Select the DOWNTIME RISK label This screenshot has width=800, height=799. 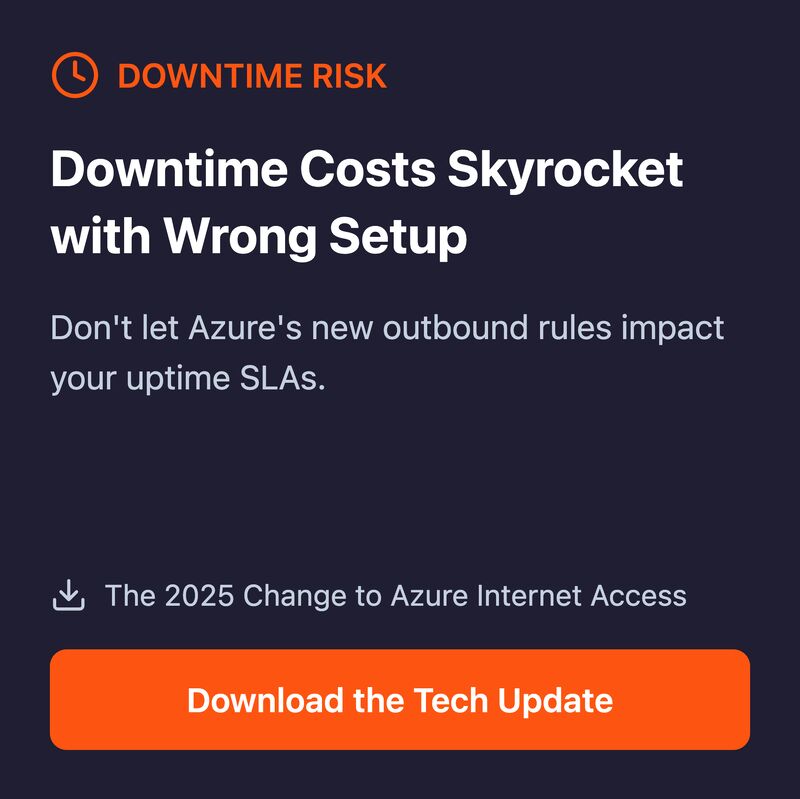[252, 76]
